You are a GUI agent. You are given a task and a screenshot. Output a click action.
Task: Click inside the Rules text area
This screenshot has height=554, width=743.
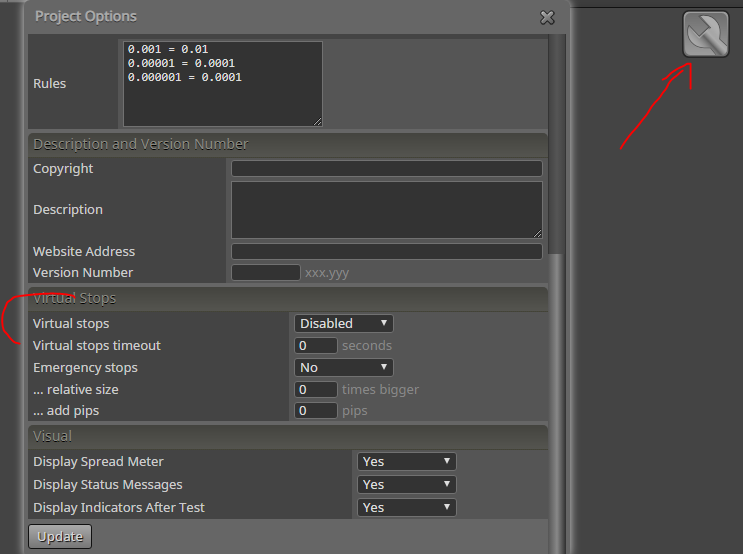223,84
